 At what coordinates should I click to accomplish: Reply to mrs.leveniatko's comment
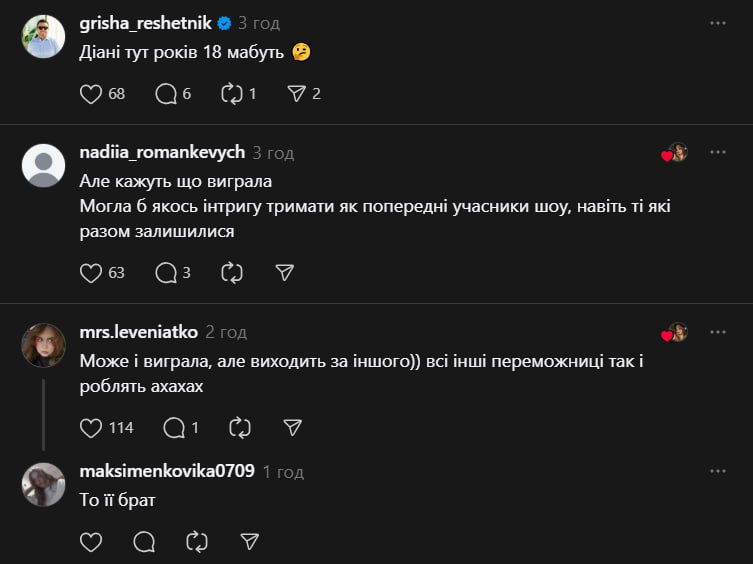coord(174,428)
